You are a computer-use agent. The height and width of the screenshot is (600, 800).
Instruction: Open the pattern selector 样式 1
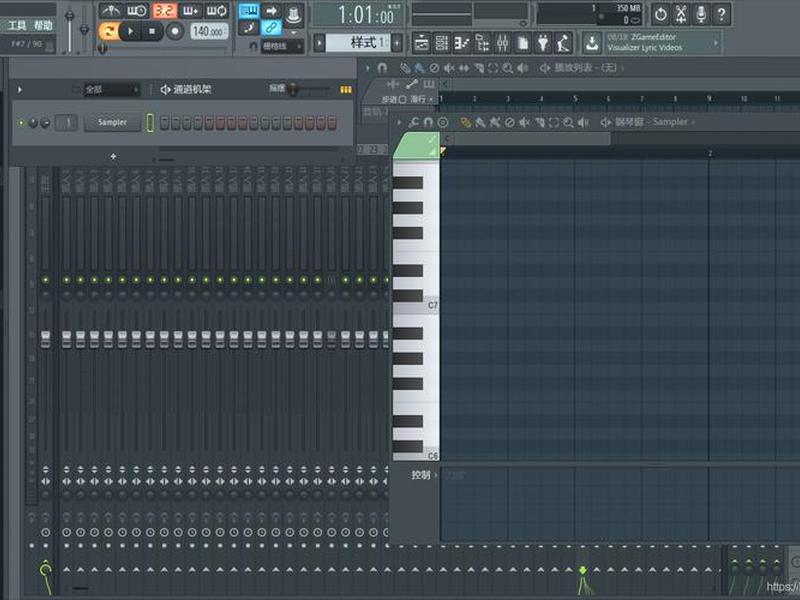(x=358, y=43)
